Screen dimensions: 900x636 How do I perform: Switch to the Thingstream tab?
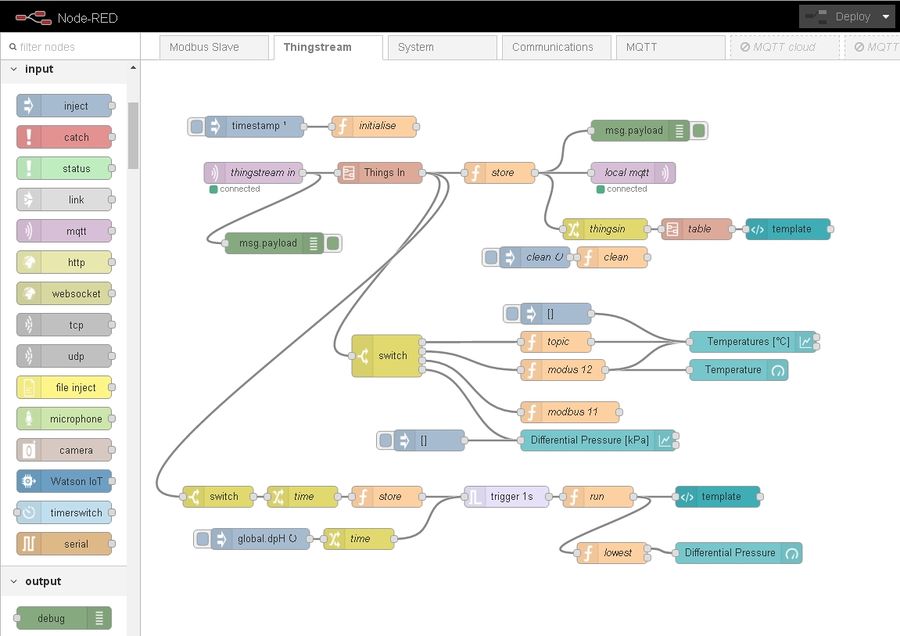328,47
